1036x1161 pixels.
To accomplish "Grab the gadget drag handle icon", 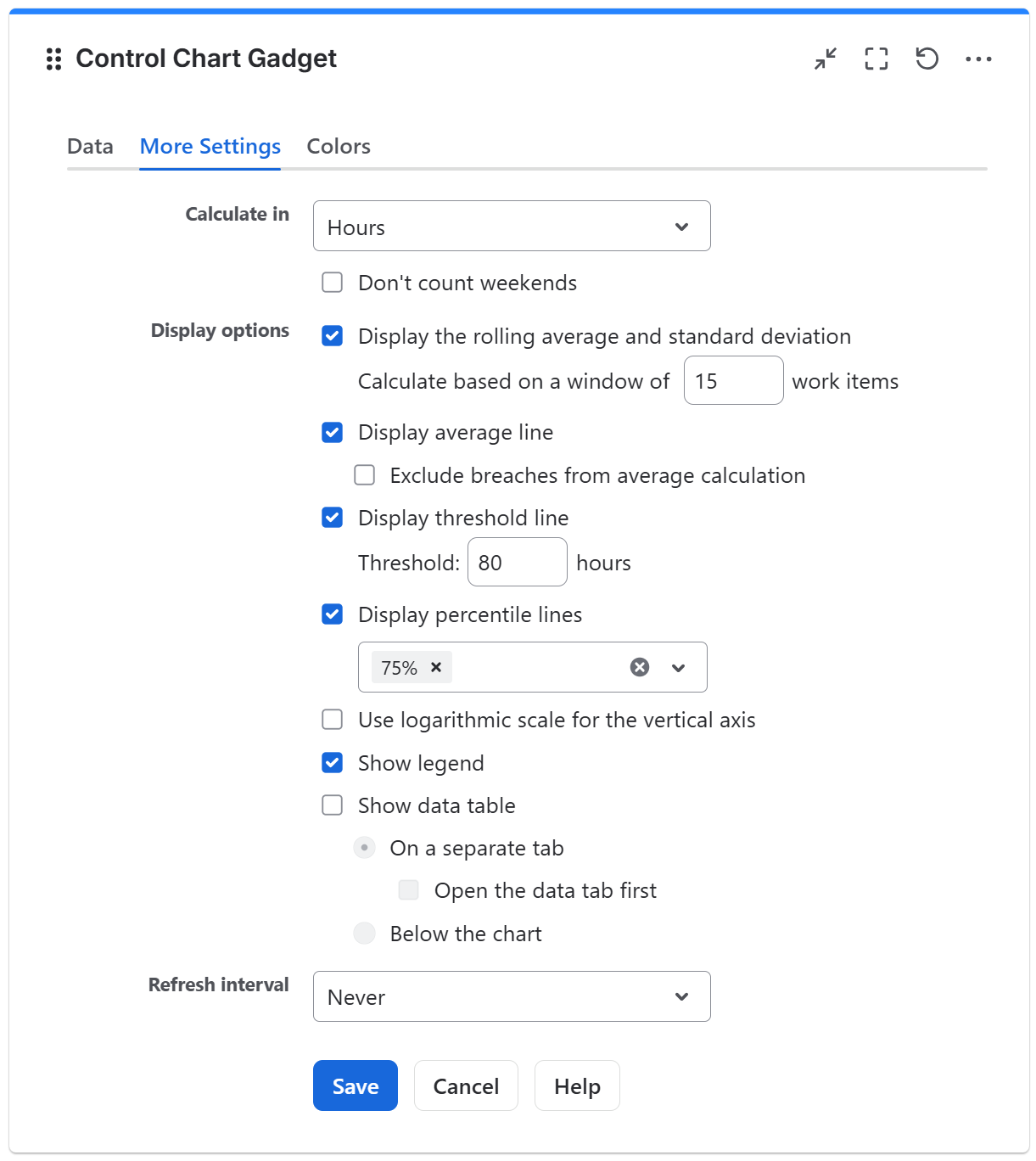I will pos(53,59).
